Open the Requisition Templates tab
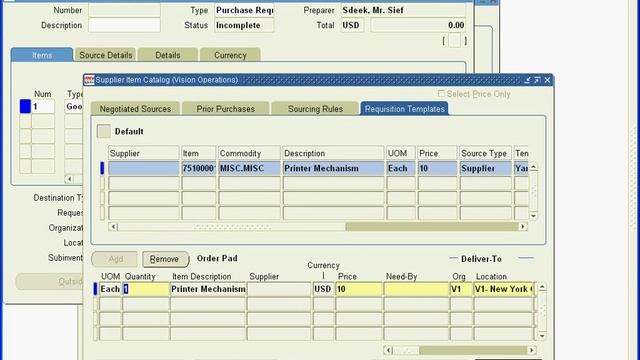 coord(404,109)
